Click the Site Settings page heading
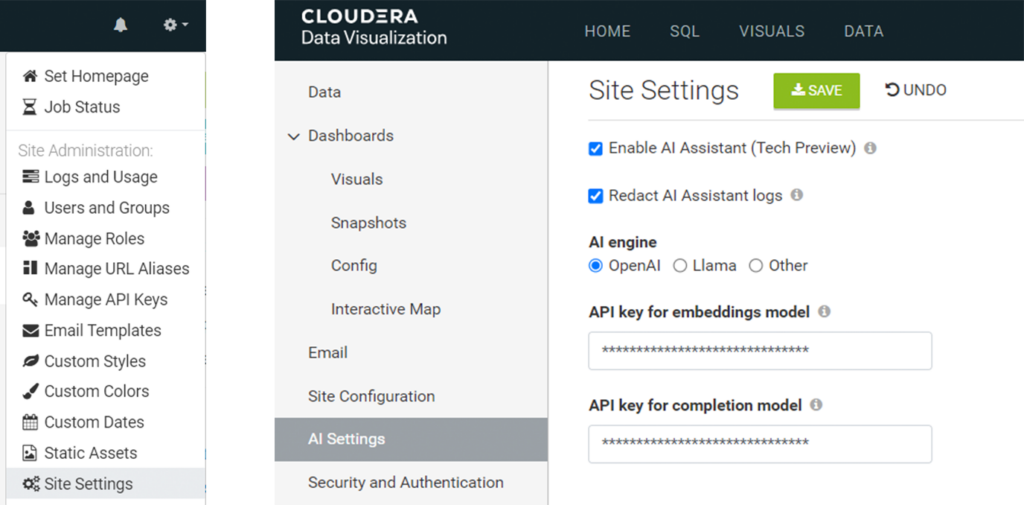Screen dimensions: 1024x505 664,91
